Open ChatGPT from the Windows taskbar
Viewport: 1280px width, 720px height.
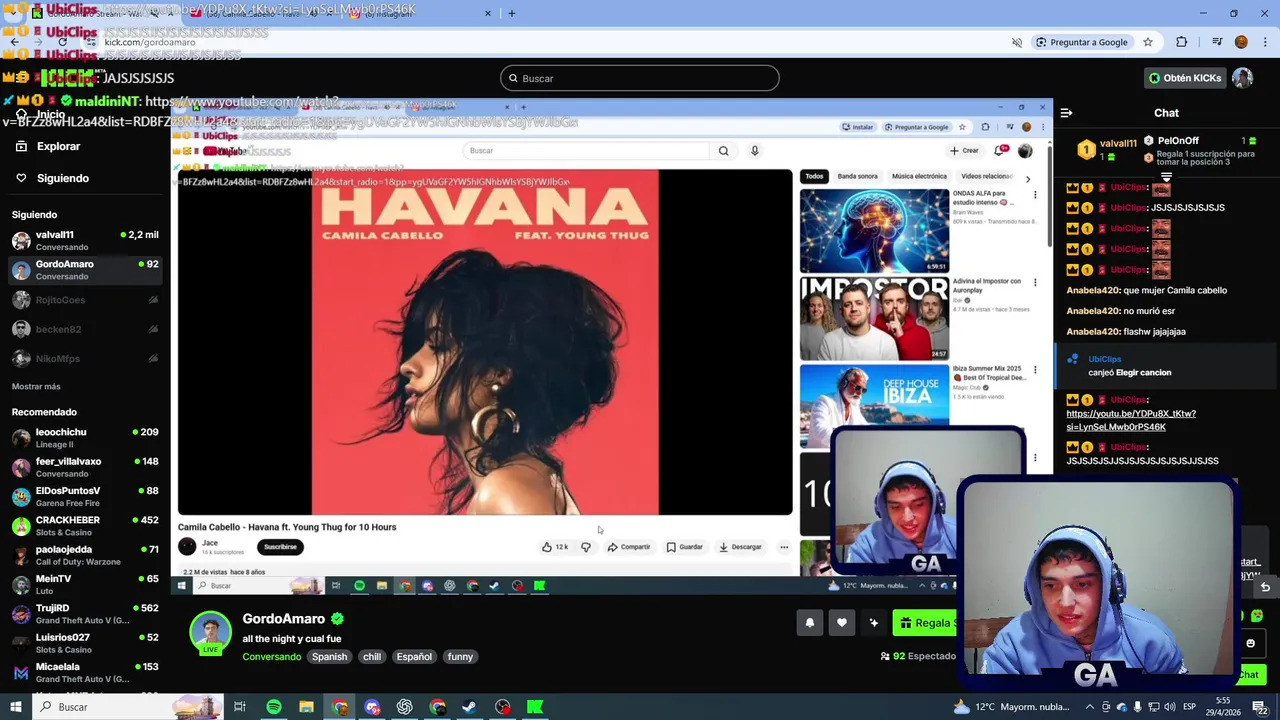coord(404,707)
